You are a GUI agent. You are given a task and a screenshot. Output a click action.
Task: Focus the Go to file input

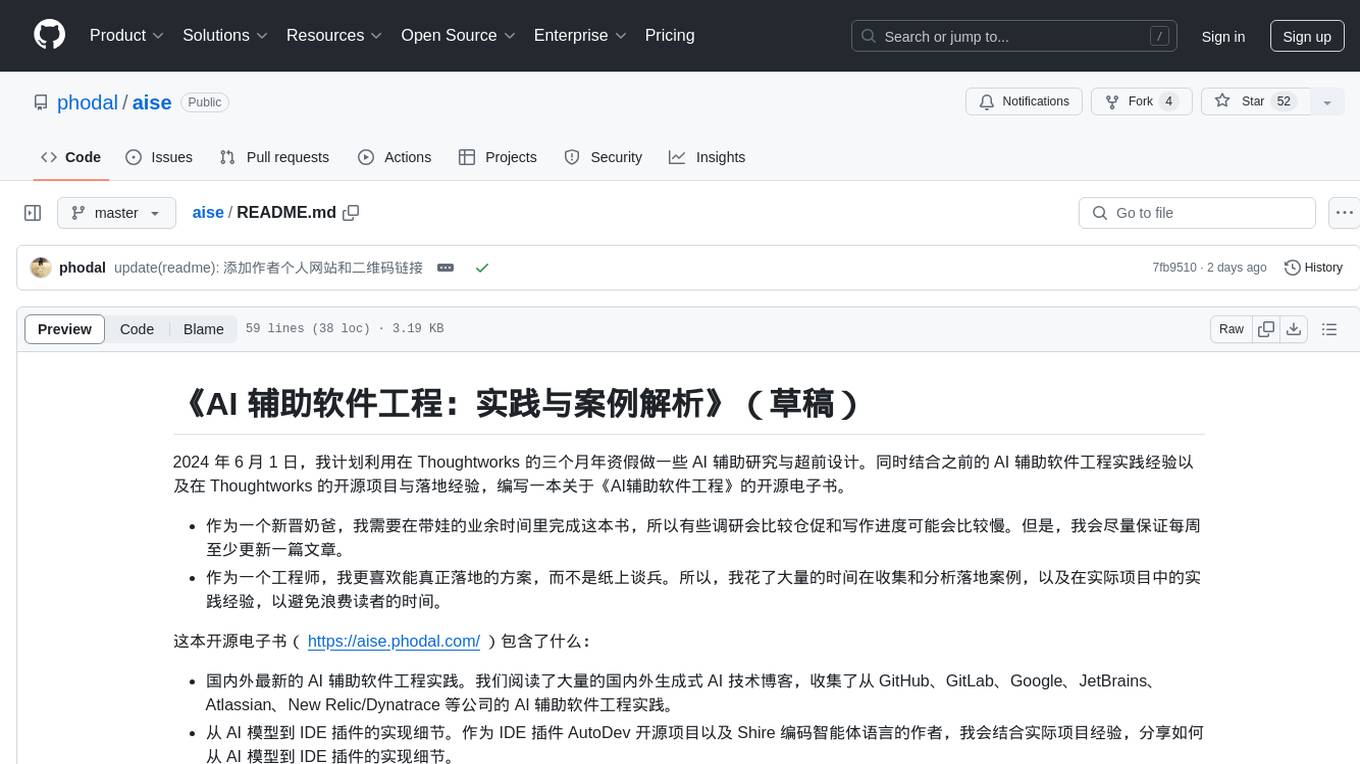(1197, 213)
